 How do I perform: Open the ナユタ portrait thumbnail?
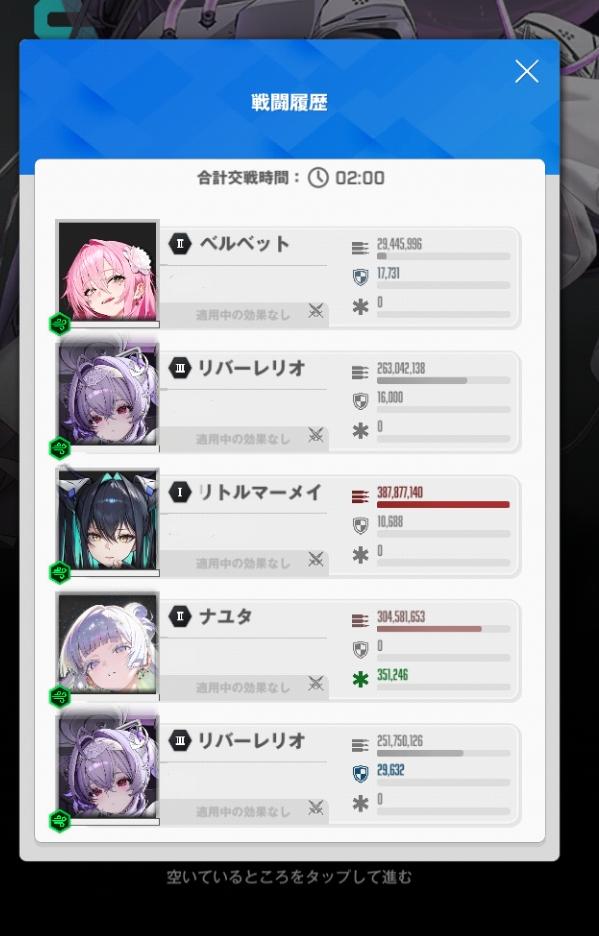[x=108, y=645]
